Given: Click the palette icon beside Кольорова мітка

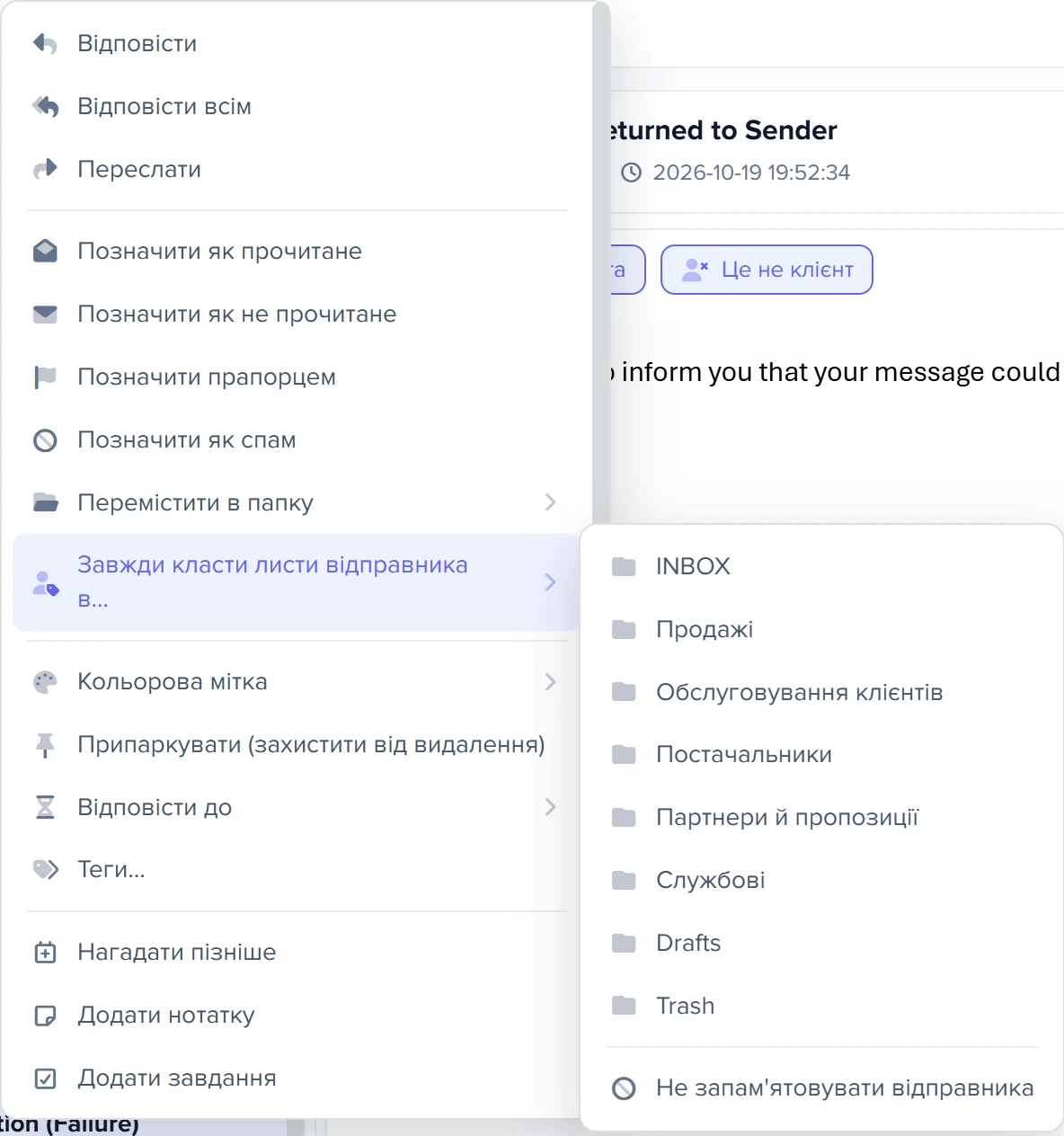Looking at the screenshot, I should click(45, 681).
